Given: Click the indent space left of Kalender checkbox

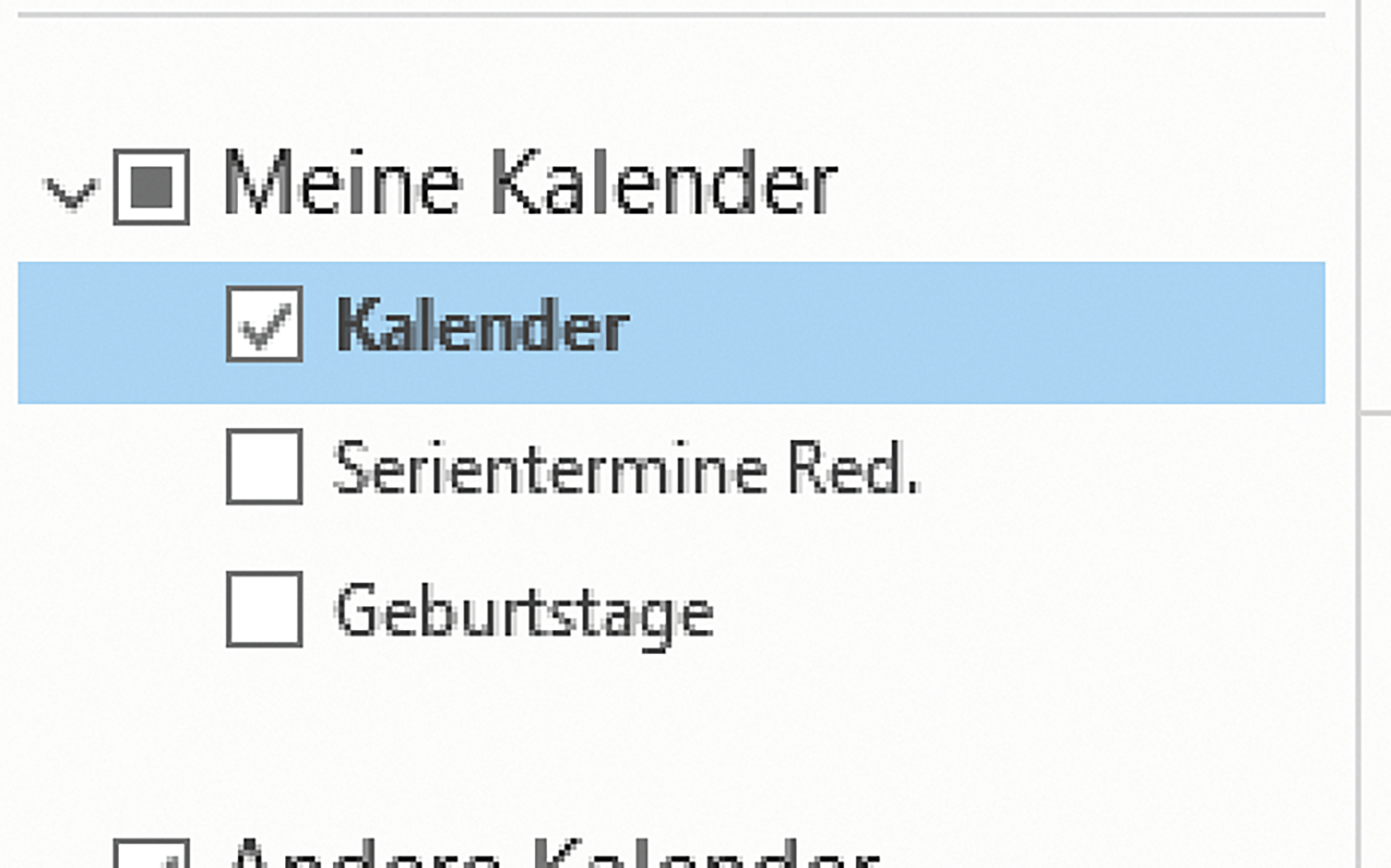Looking at the screenshot, I should 119,332.
